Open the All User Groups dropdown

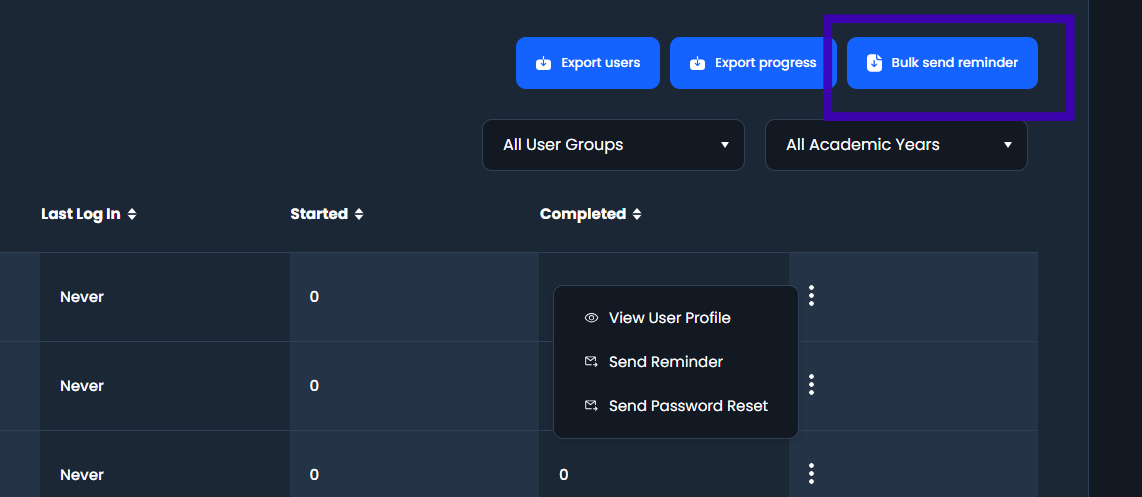click(x=613, y=145)
